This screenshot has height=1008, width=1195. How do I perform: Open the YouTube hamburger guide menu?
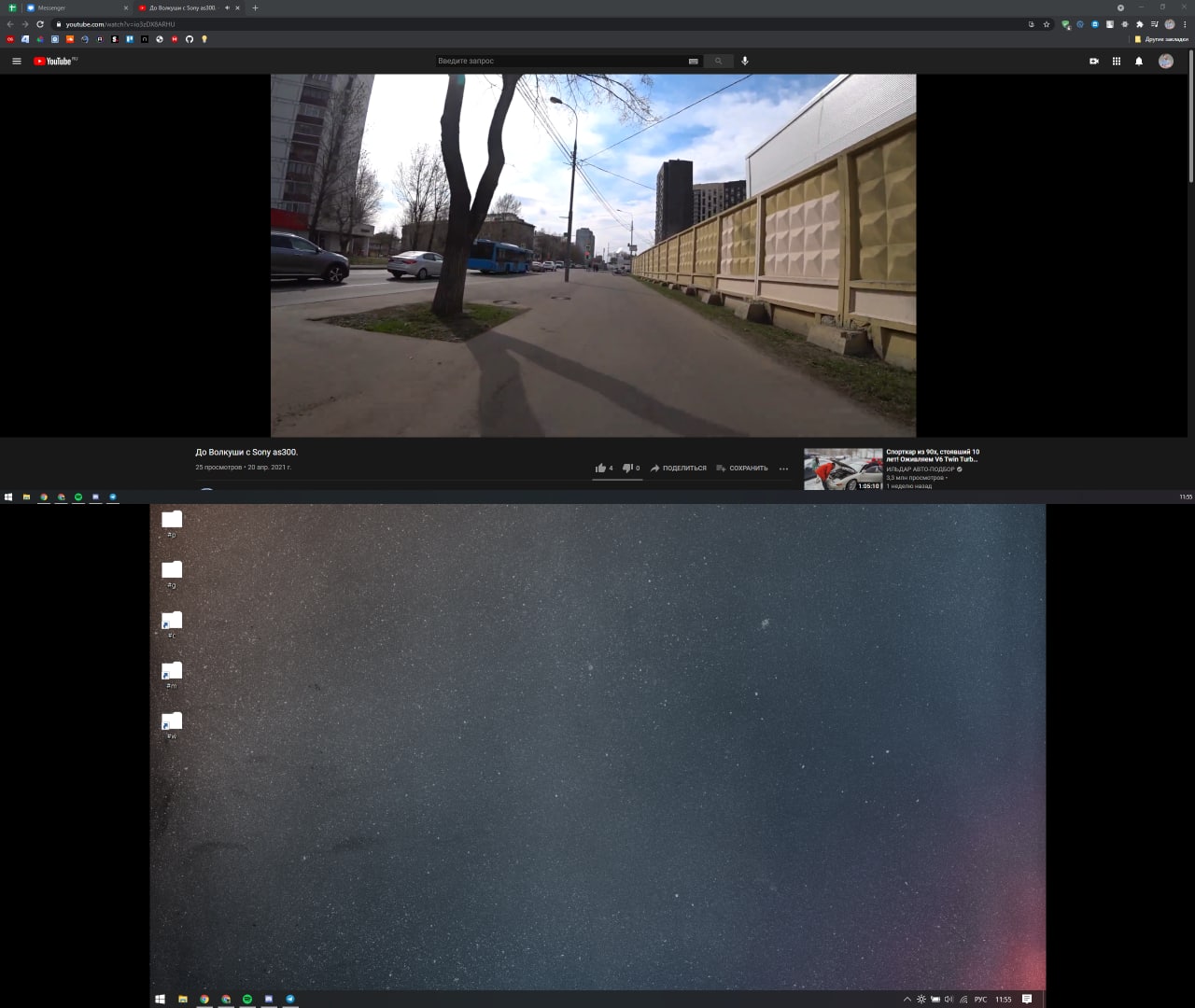(x=16, y=61)
